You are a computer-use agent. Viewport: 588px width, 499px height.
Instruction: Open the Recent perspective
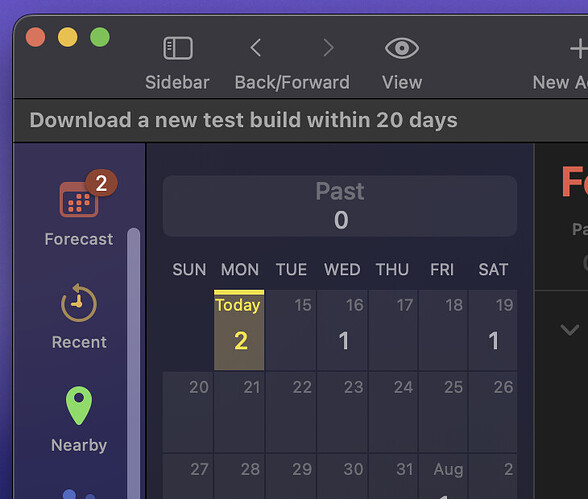pyautogui.click(x=79, y=317)
